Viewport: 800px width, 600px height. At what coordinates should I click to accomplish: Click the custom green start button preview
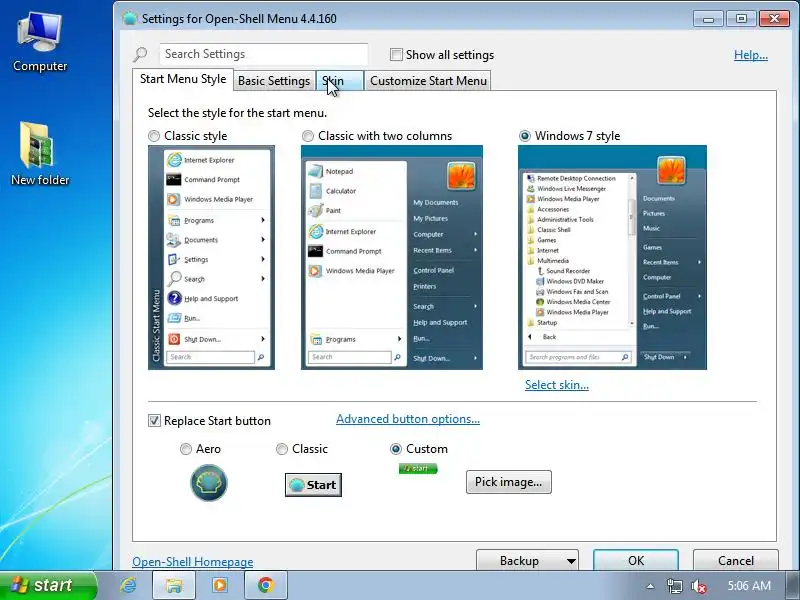coord(418,468)
